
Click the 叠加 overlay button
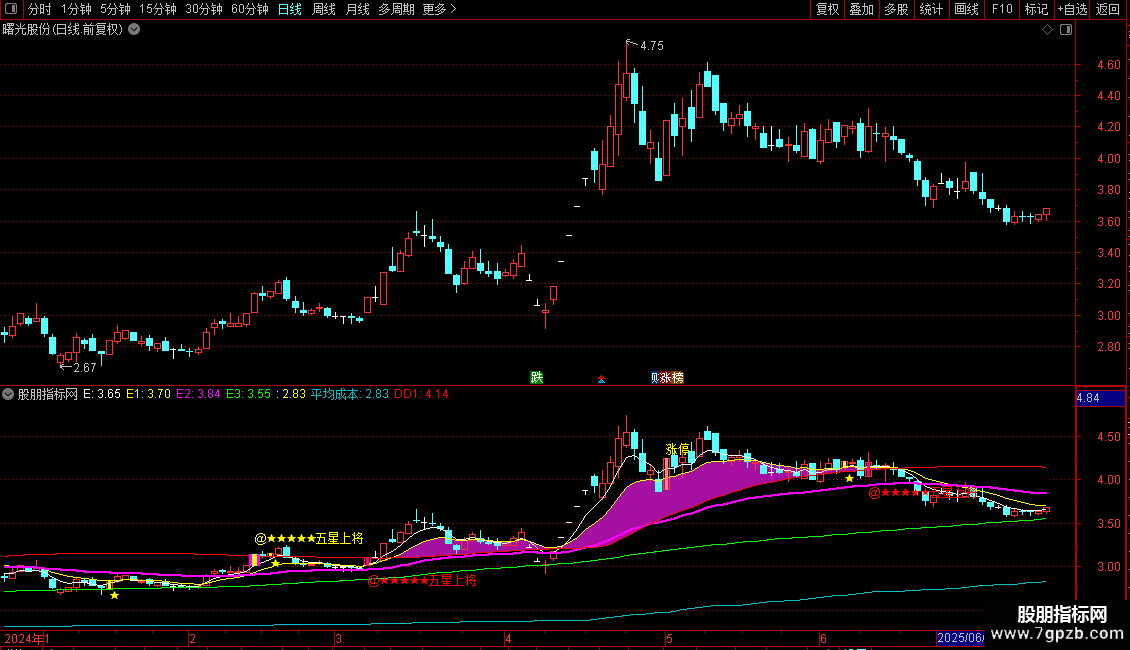pyautogui.click(x=861, y=9)
